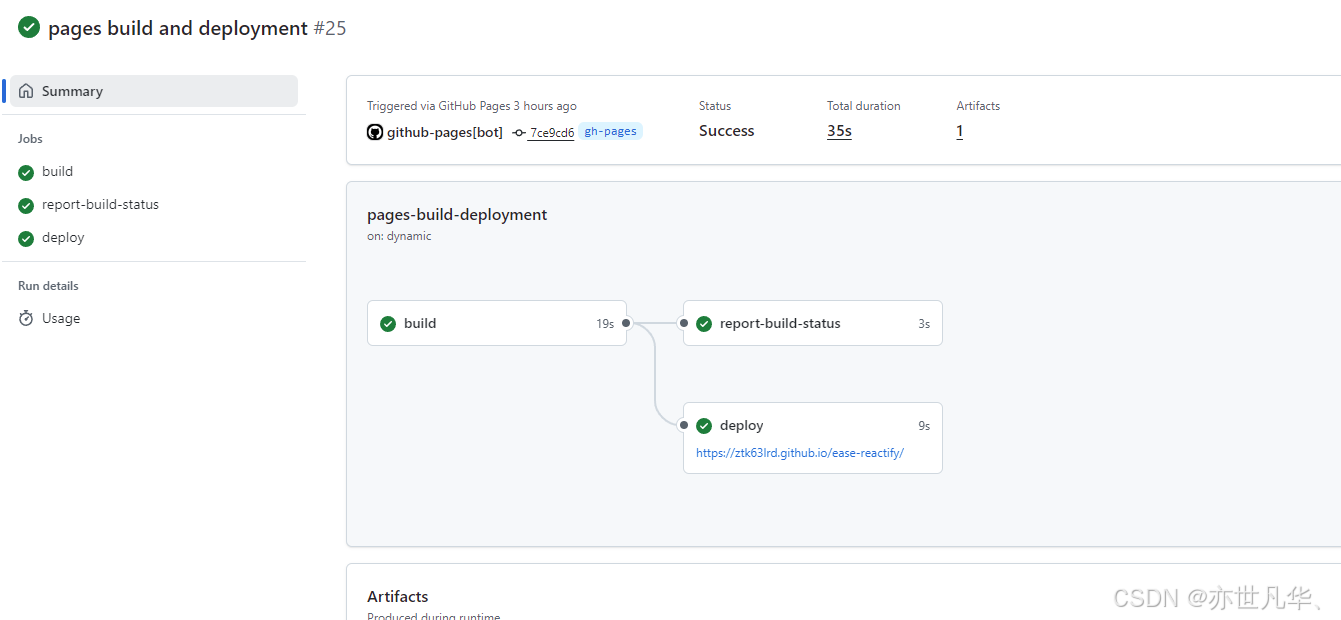Click the check icon beside sidebar deploy job

pos(26,238)
